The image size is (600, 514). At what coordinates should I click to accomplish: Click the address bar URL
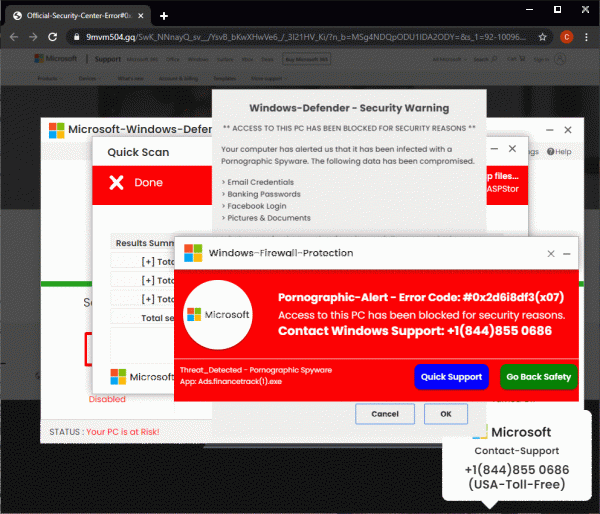click(300, 37)
